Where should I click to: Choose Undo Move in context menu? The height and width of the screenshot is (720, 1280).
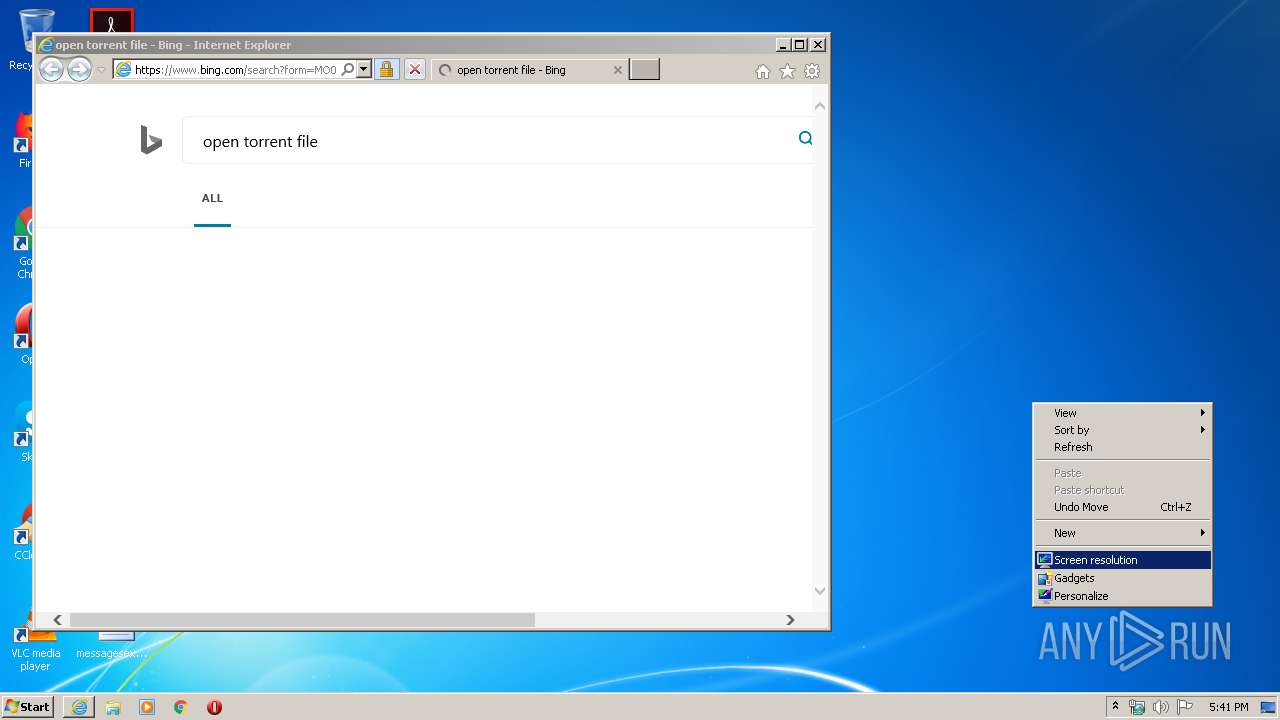1122,507
